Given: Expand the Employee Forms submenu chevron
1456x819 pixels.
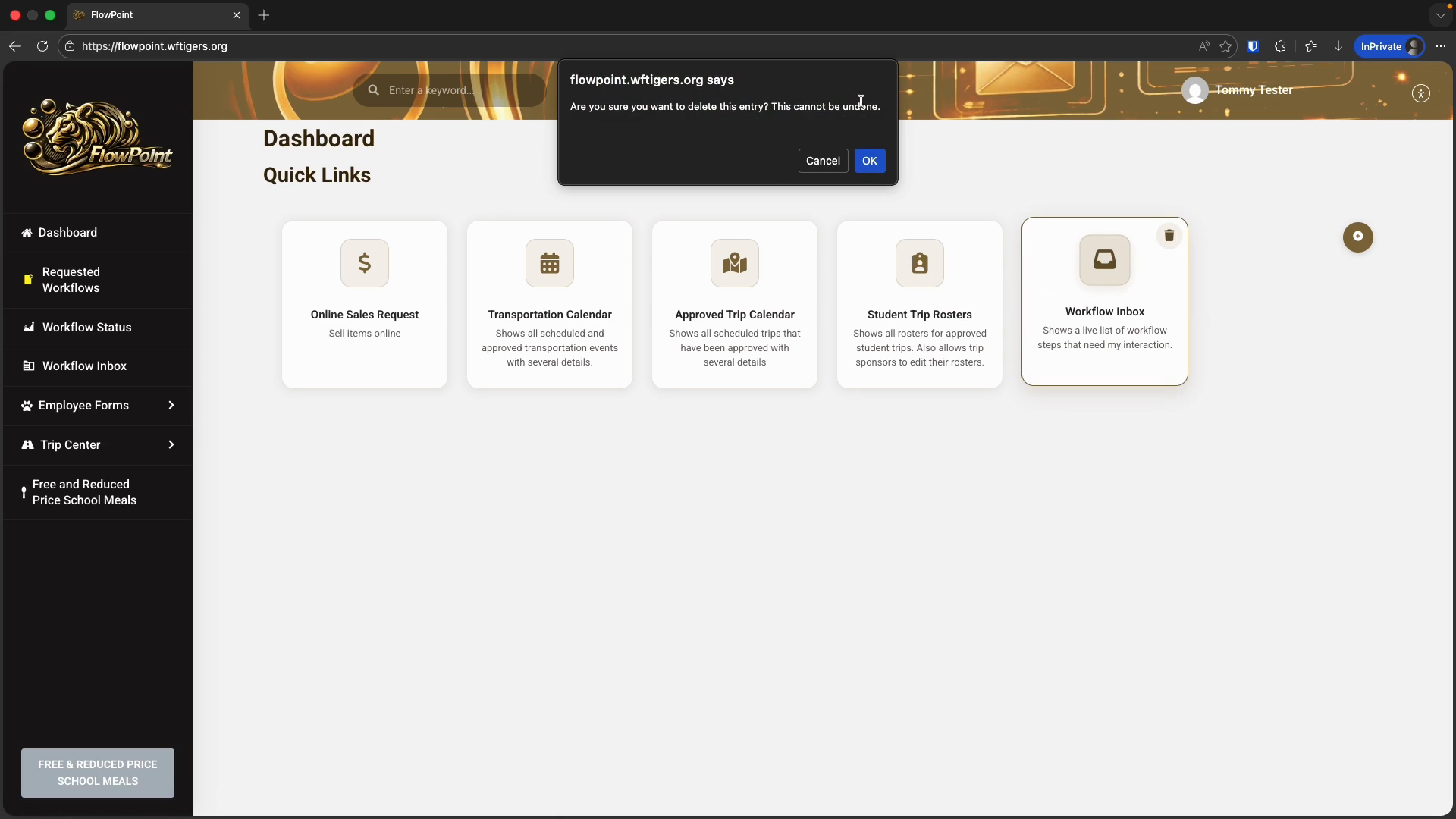Looking at the screenshot, I should [171, 405].
